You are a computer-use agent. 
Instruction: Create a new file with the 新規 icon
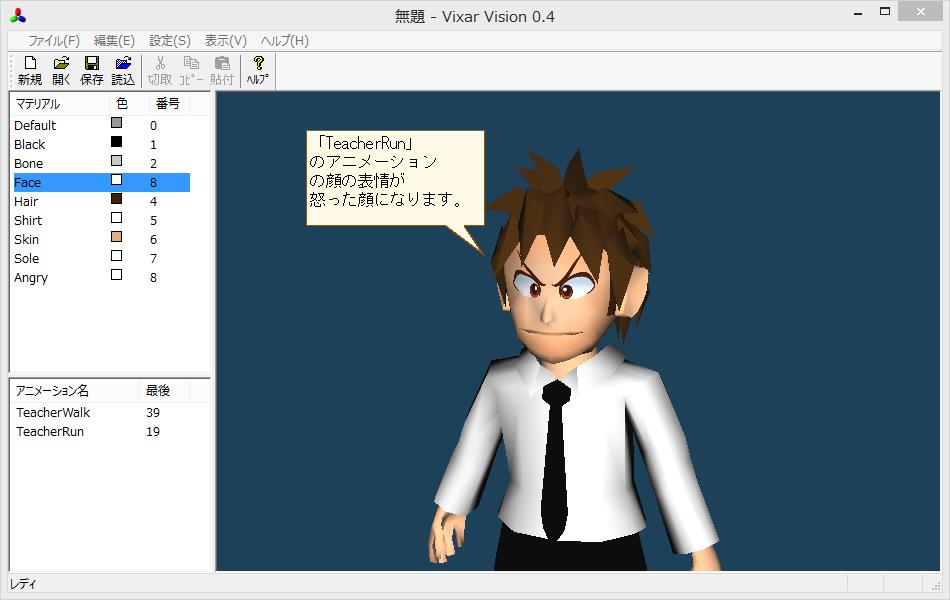(x=29, y=68)
